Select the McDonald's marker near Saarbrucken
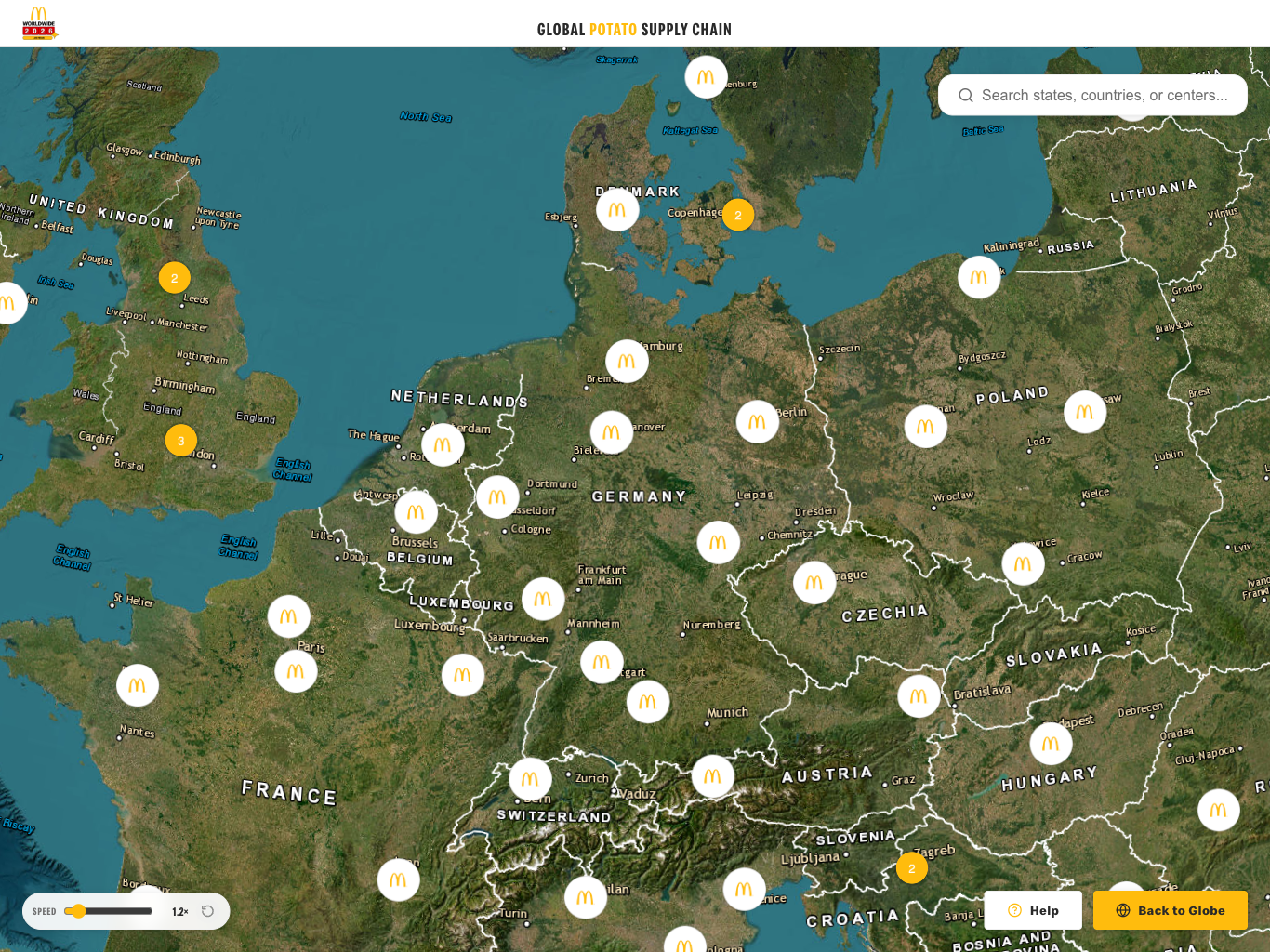1270x952 pixels. pos(463,675)
